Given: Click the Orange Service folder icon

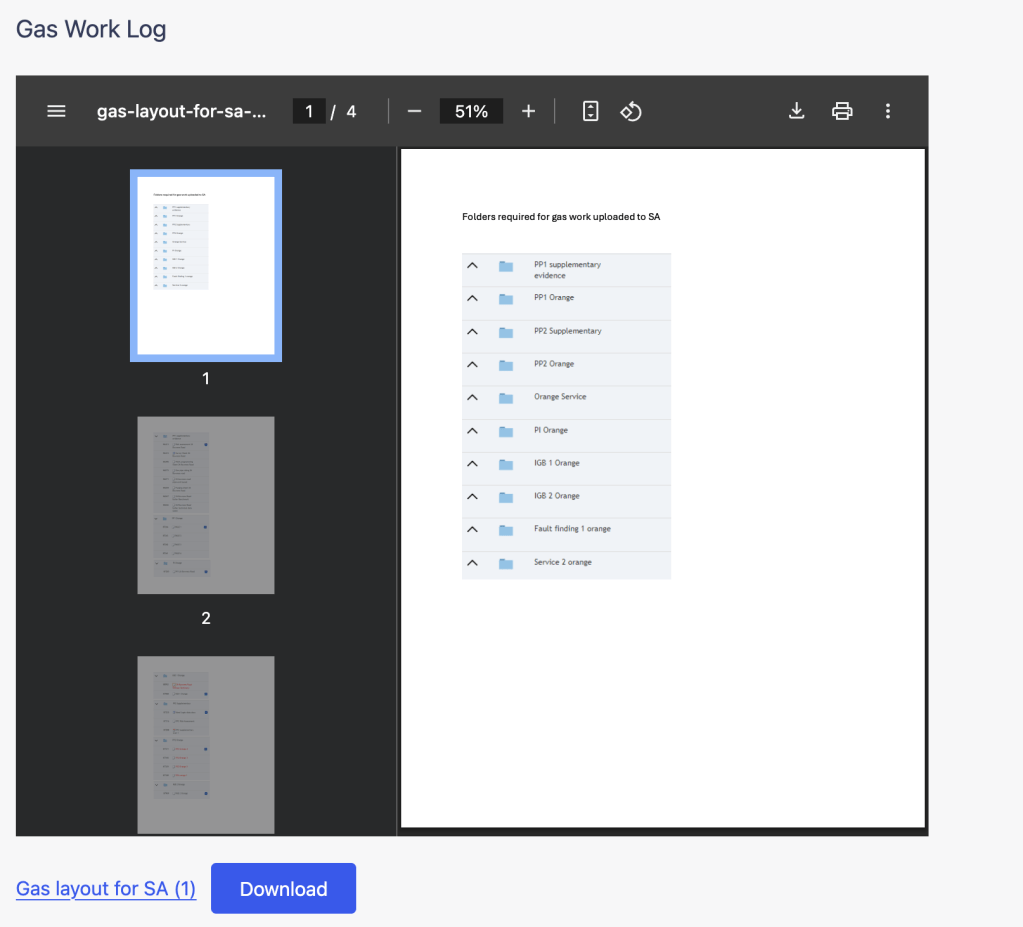Looking at the screenshot, I should pos(506,398).
